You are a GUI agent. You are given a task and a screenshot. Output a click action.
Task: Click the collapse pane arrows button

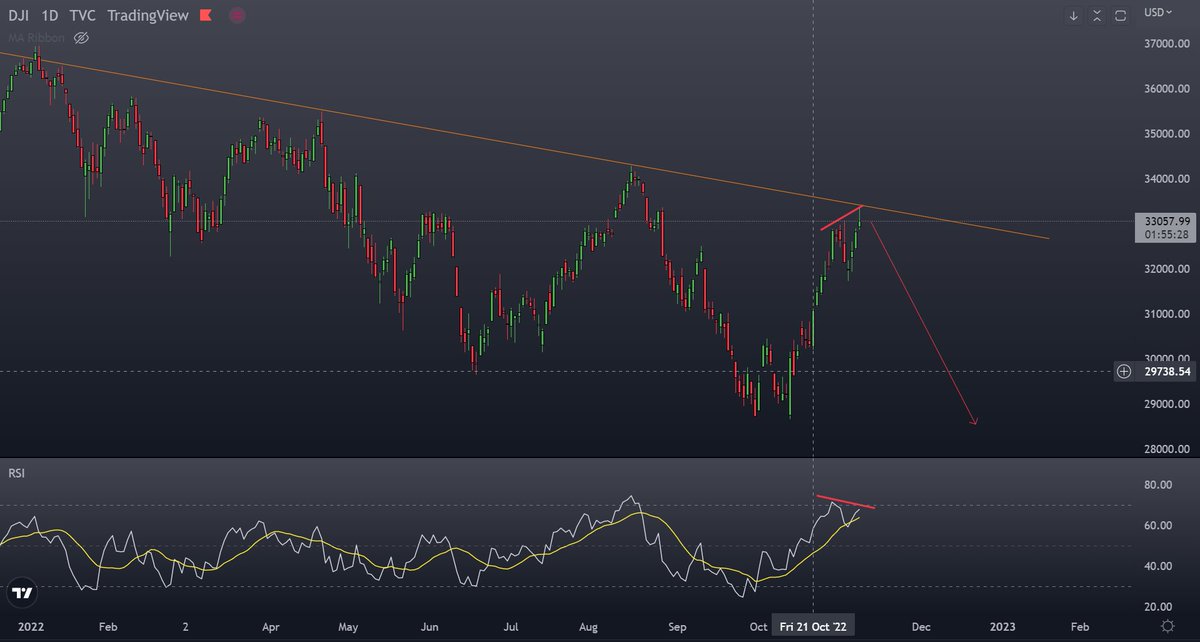coord(1097,15)
